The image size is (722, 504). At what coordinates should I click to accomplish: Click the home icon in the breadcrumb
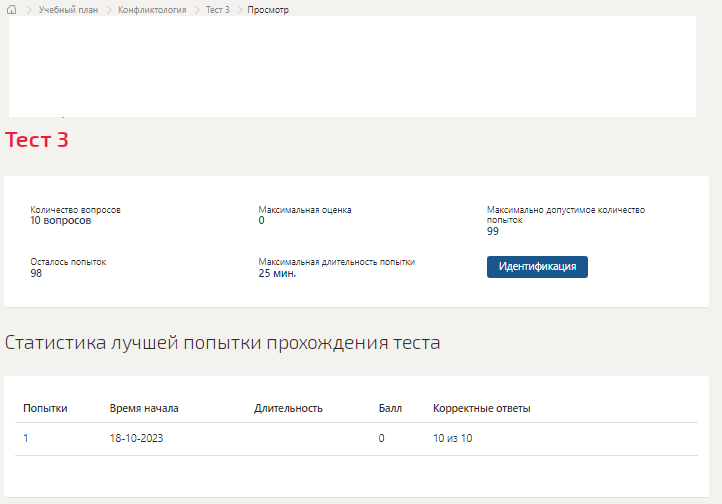pyautogui.click(x=11, y=10)
